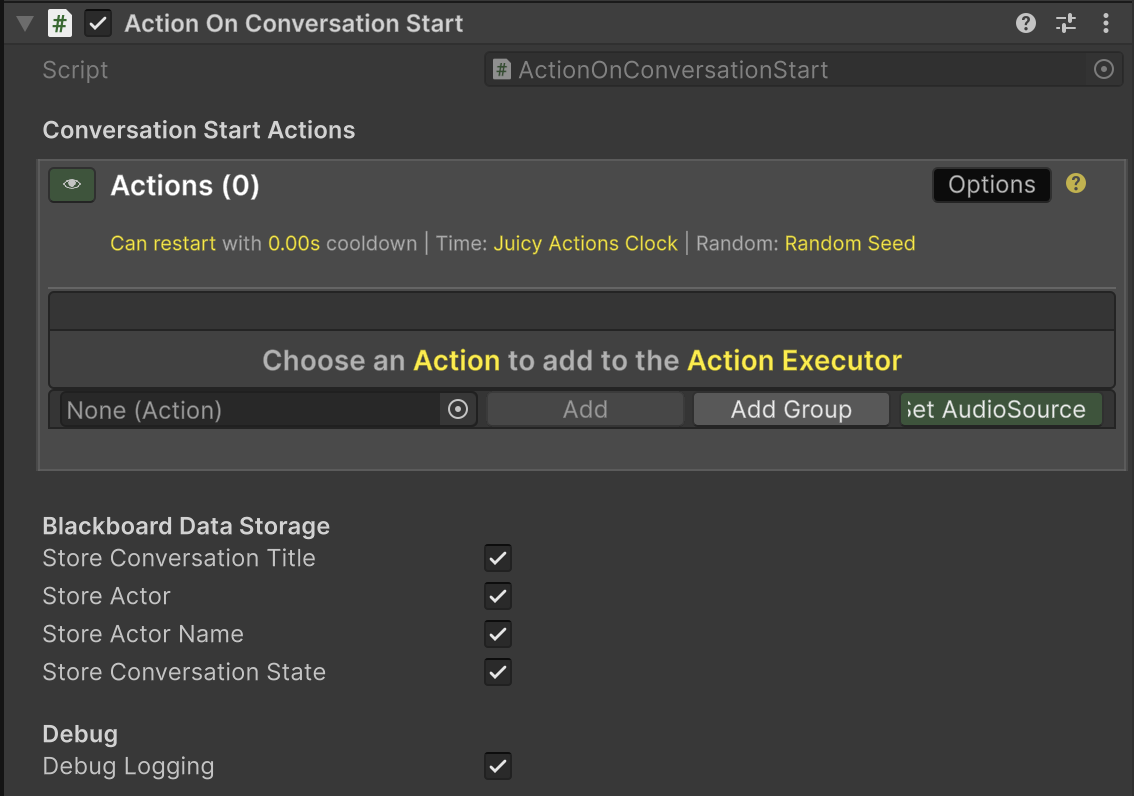Click the Juicy Actions Clock time setting
The height and width of the screenshot is (796, 1134).
(585, 243)
